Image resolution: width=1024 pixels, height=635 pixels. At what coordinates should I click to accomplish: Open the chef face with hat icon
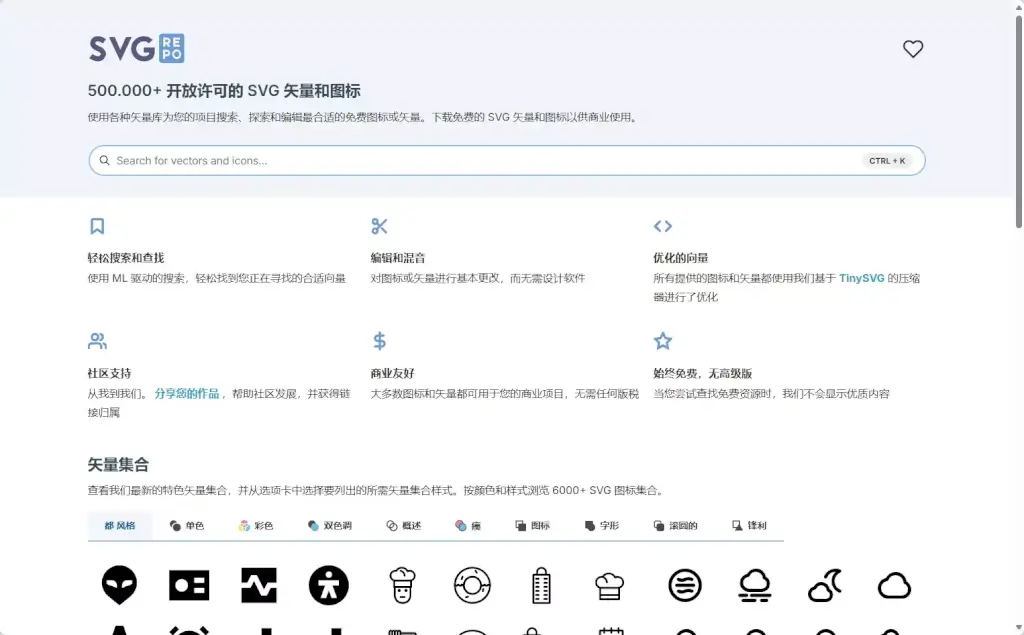pyautogui.click(x=402, y=585)
